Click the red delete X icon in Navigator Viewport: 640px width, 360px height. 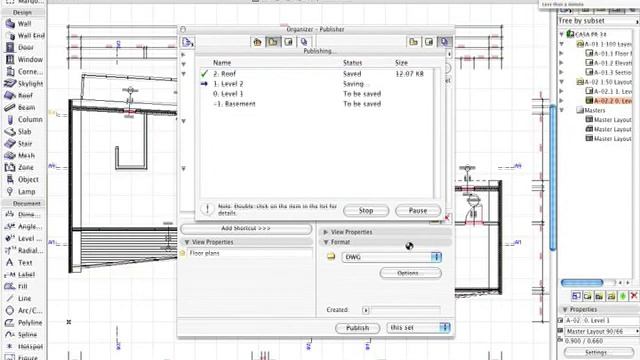[634, 296]
